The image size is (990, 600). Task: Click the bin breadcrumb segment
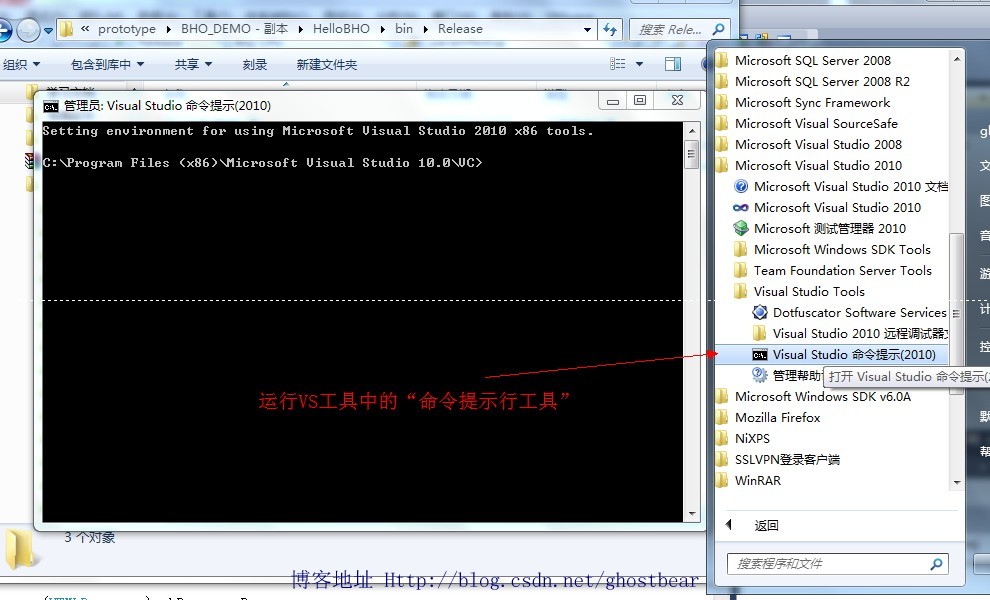[403, 29]
